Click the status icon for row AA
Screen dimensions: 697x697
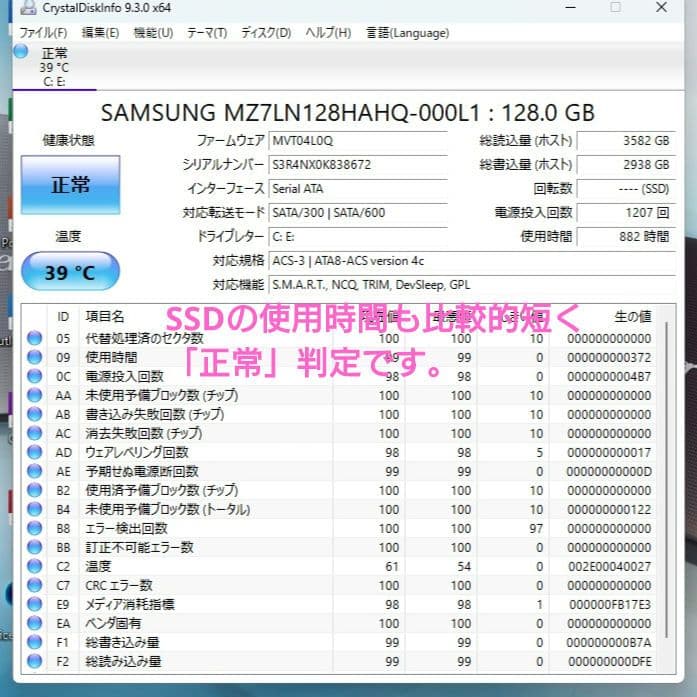tap(34, 395)
